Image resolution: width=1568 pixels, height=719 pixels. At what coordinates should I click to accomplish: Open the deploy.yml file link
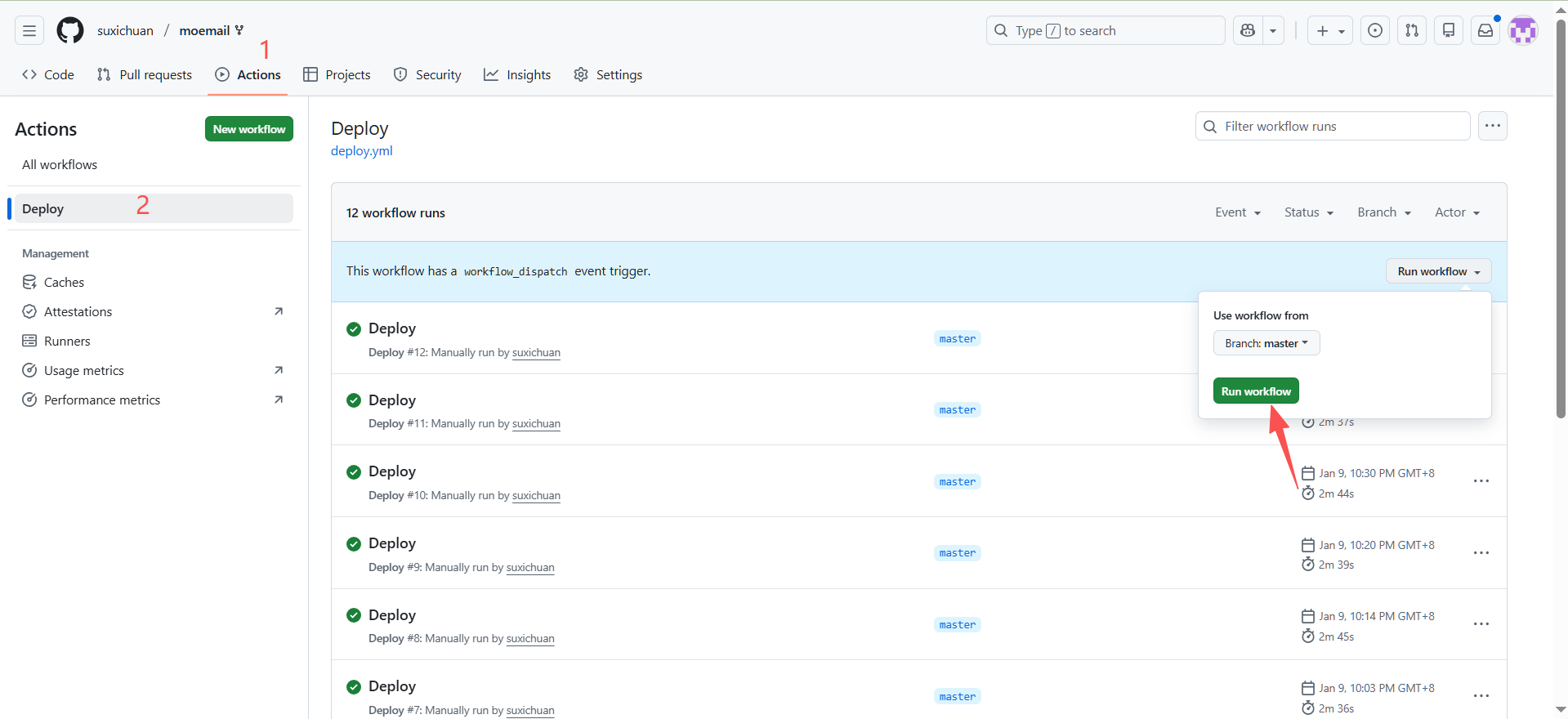[362, 151]
